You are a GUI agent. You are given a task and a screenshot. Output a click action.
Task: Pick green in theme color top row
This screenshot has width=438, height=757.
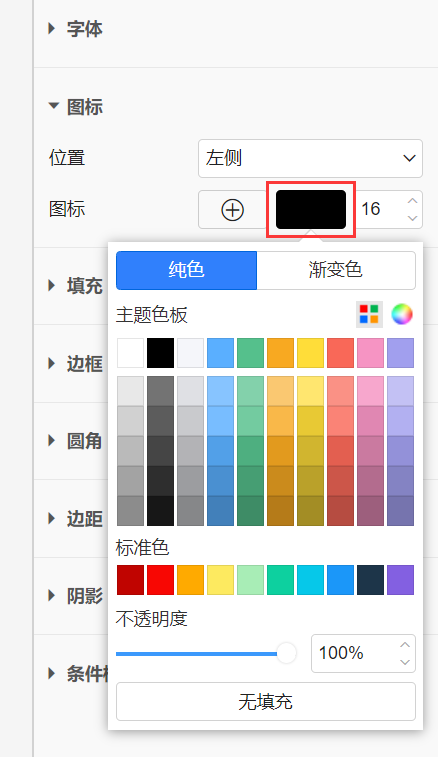[250, 353]
